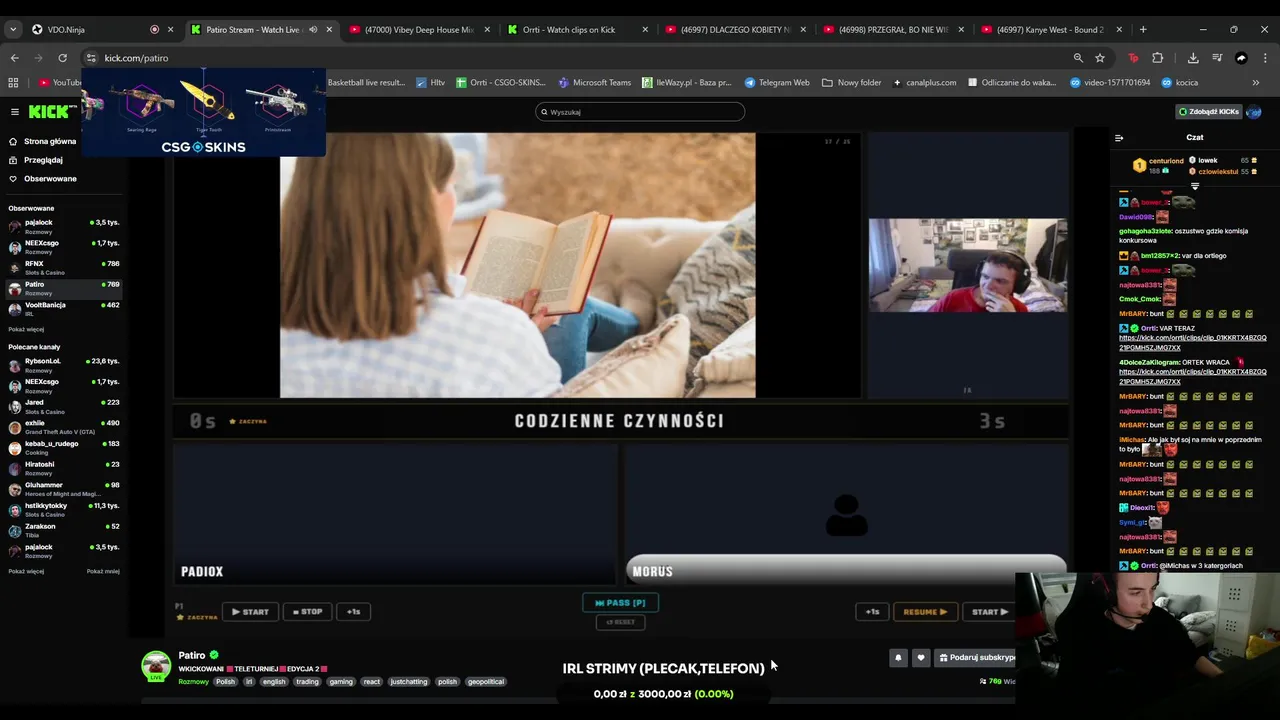
Task: Collapse recommended channels with Pokaż mniej
Action: [103, 571]
